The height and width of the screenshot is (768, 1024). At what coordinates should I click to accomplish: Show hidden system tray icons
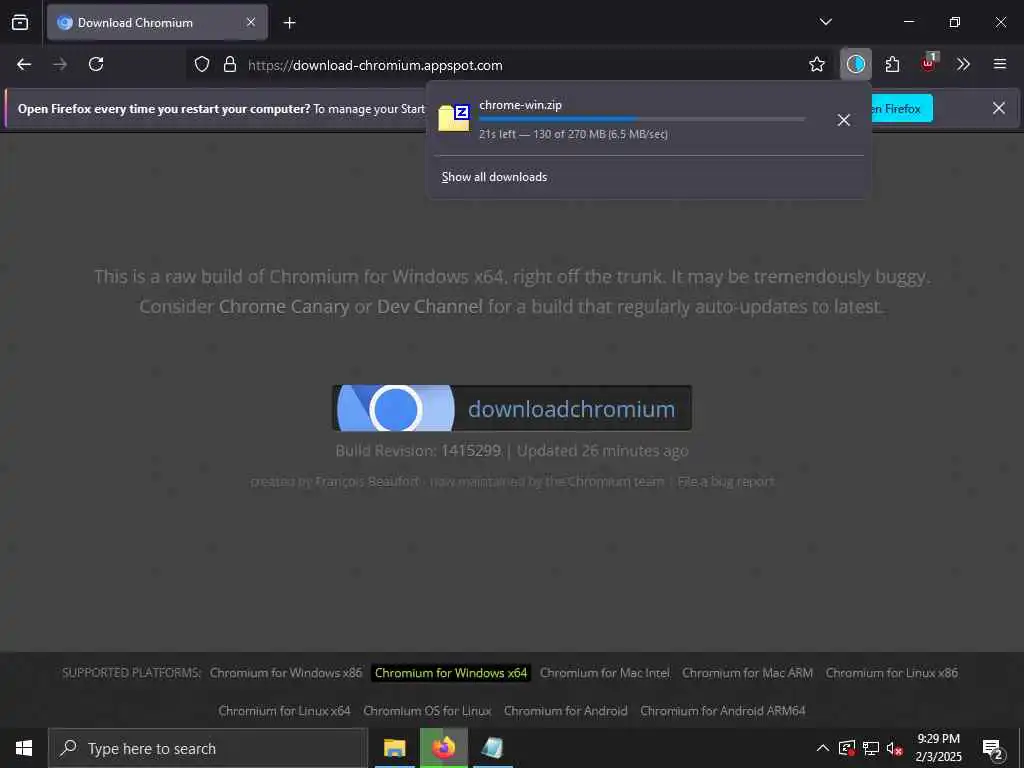[823, 748]
